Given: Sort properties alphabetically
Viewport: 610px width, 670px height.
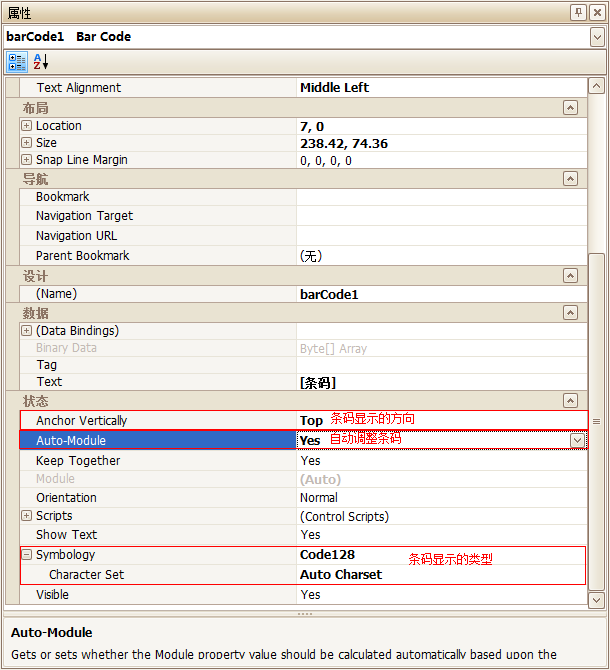Looking at the screenshot, I should pos(41,62).
